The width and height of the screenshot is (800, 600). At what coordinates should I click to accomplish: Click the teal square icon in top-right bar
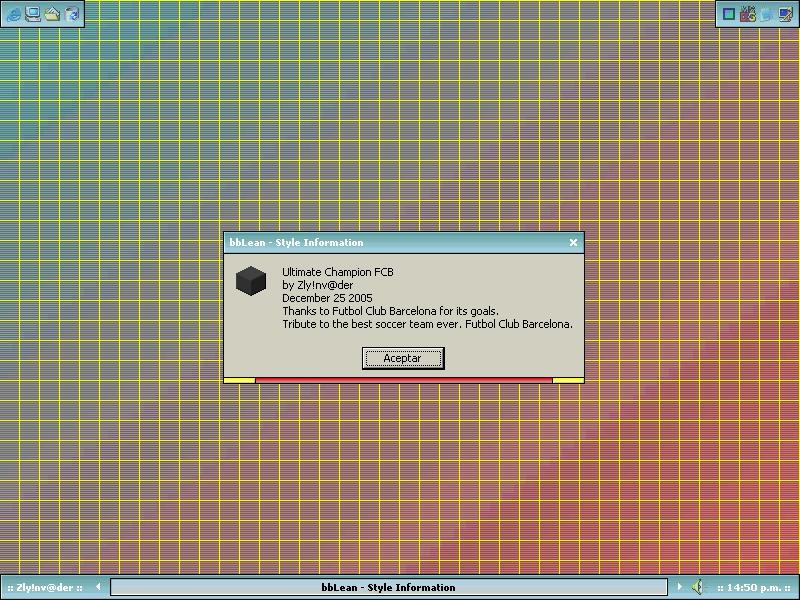click(729, 14)
